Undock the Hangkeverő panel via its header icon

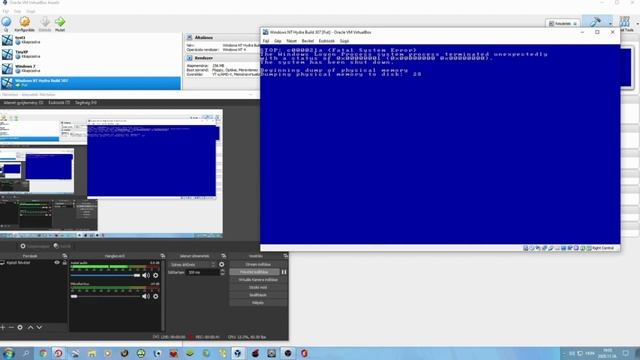point(162,256)
